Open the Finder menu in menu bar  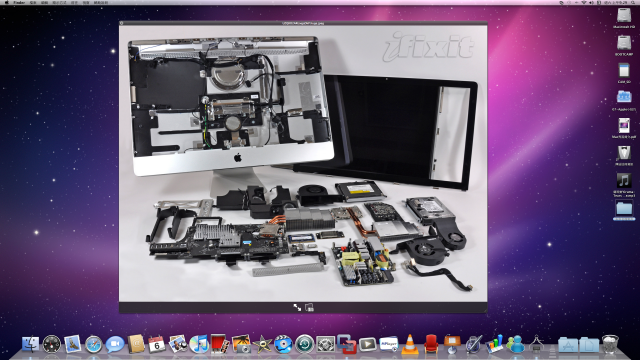pyautogui.click(x=19, y=2)
